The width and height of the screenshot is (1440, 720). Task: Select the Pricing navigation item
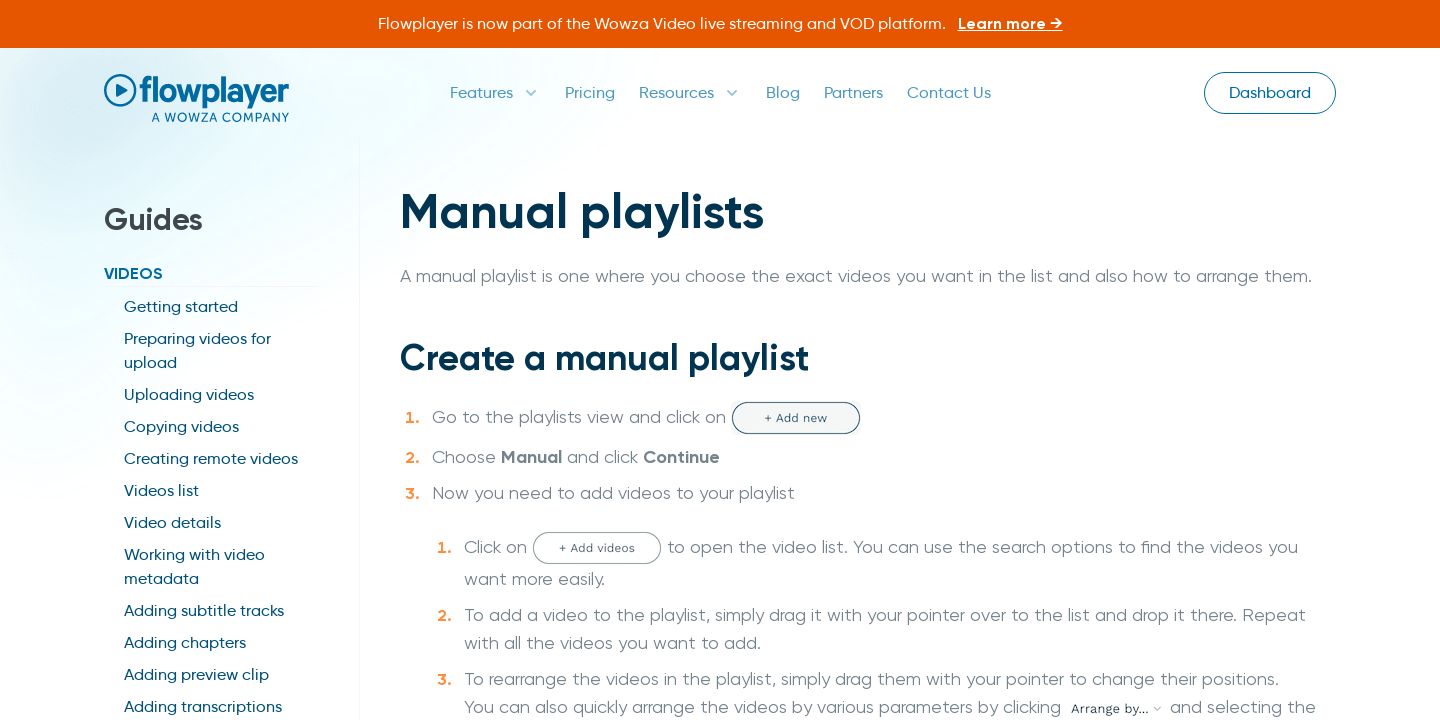(x=589, y=93)
